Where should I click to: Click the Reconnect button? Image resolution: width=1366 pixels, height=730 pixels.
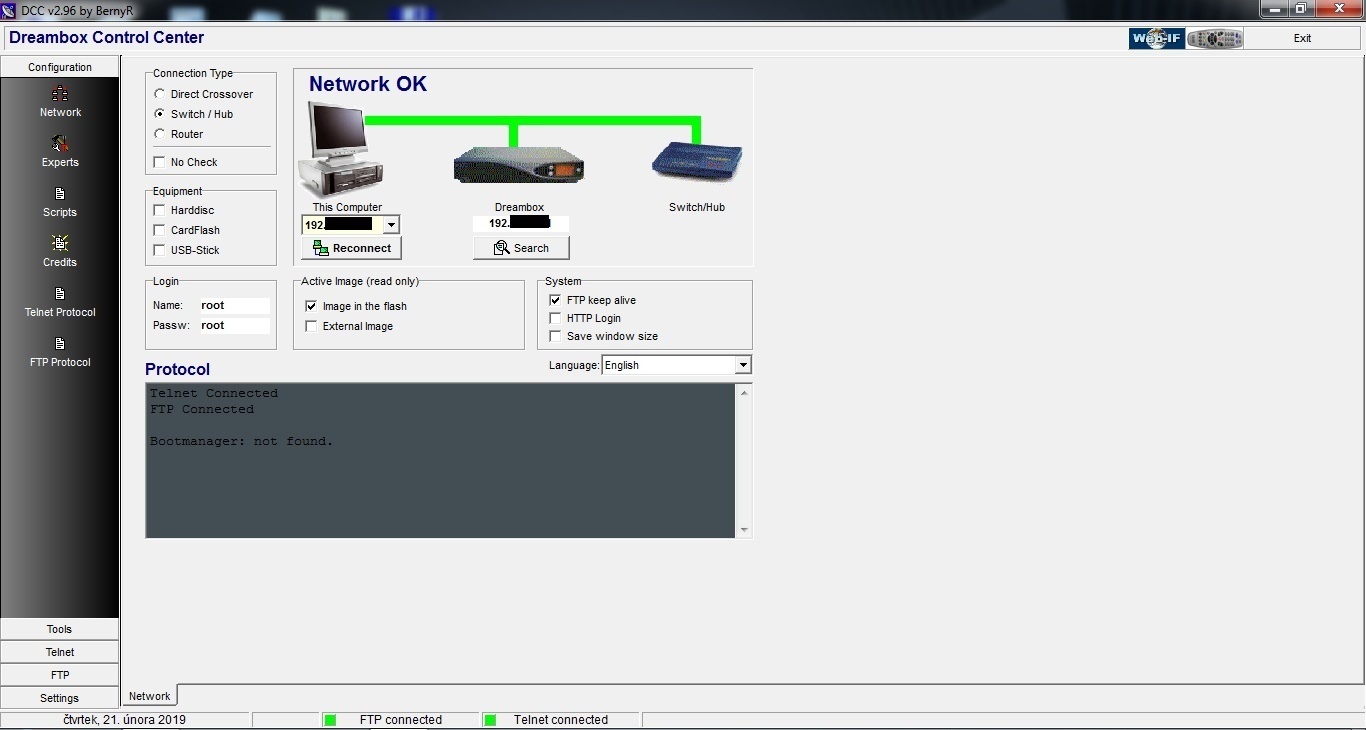tap(351, 248)
